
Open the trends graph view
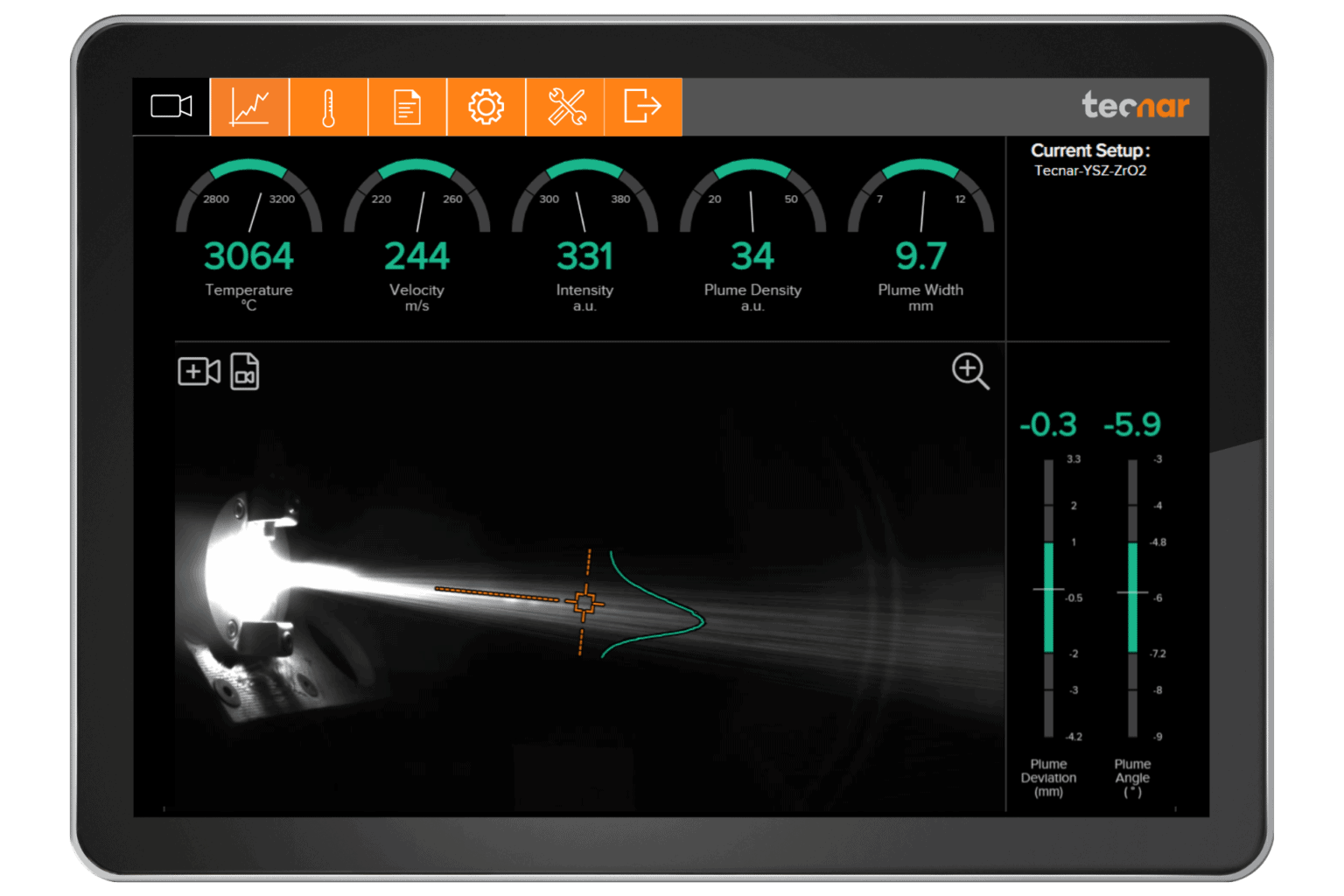[249, 106]
